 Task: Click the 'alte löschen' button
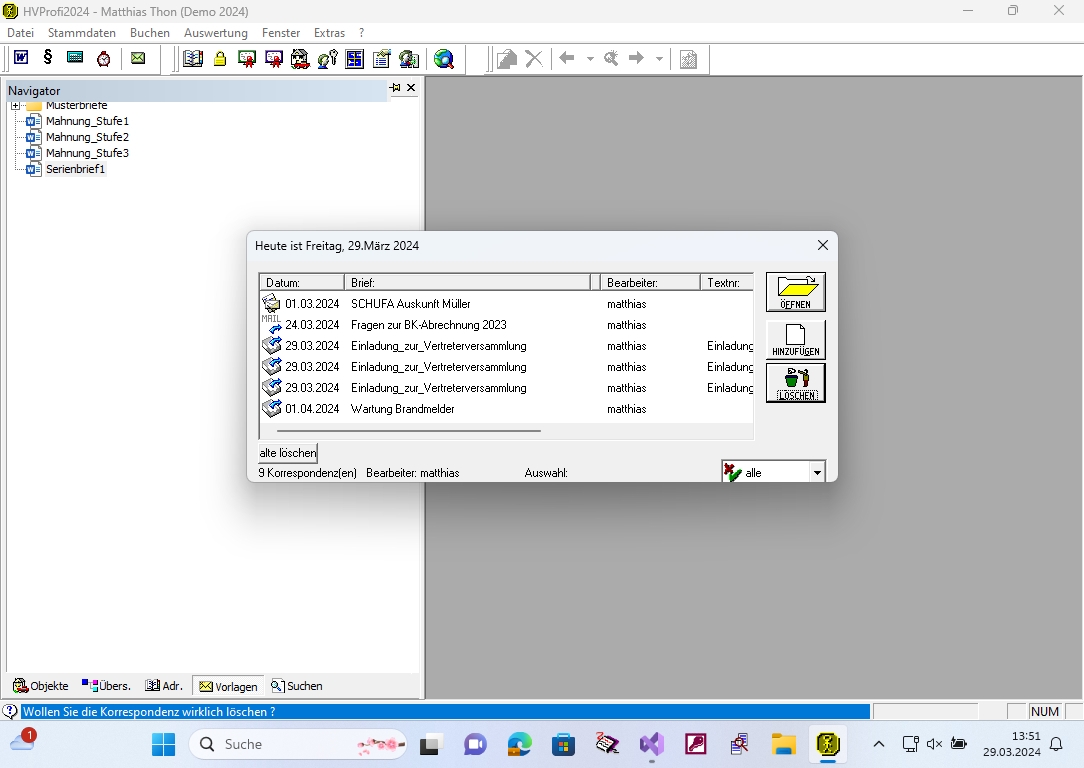[x=288, y=453]
